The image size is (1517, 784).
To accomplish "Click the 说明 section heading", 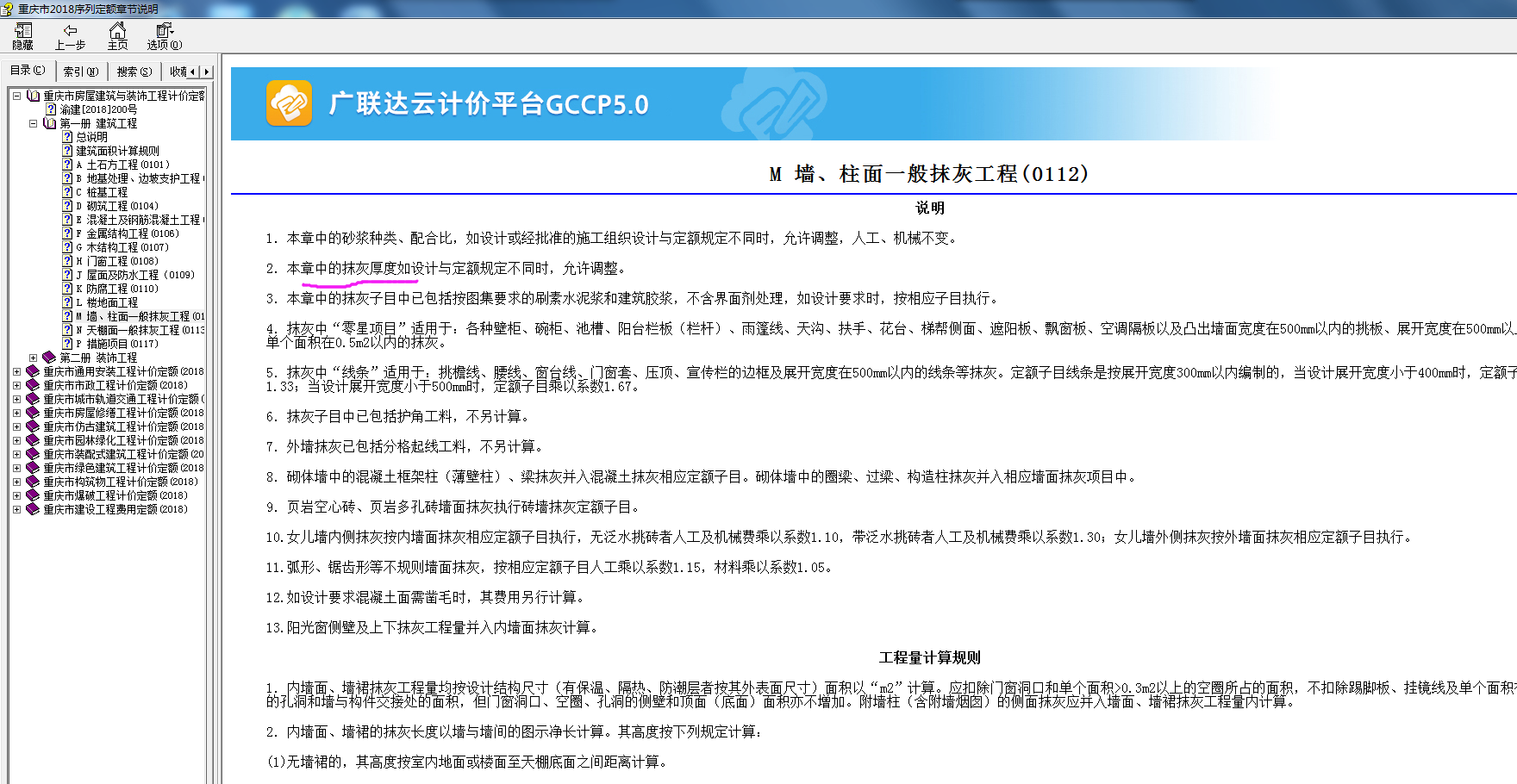I will click(930, 208).
